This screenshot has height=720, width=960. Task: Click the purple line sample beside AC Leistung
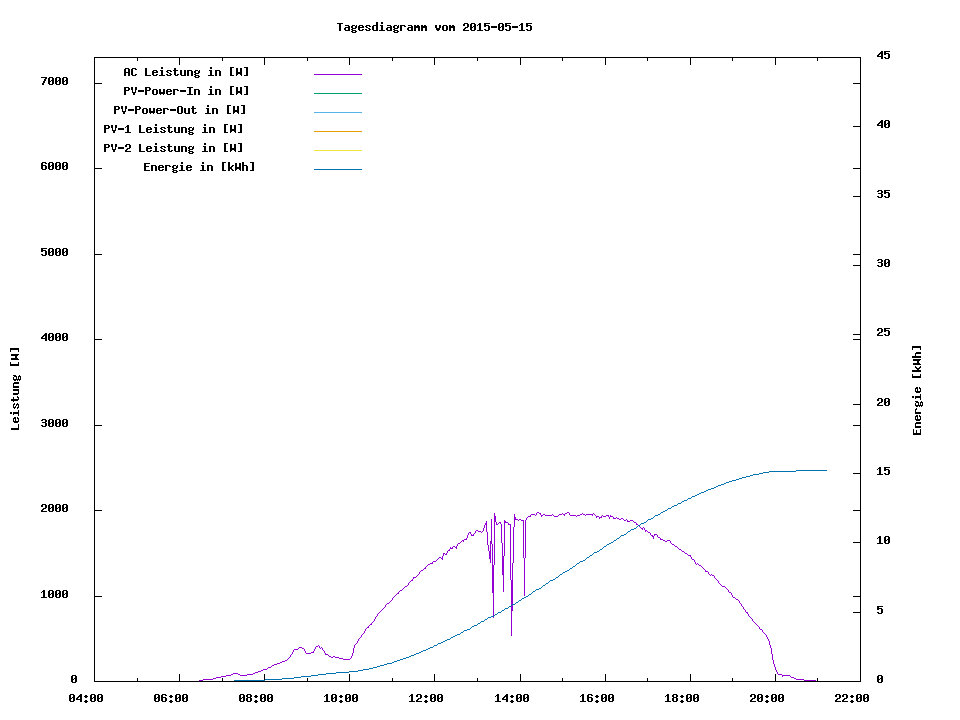(x=337, y=74)
